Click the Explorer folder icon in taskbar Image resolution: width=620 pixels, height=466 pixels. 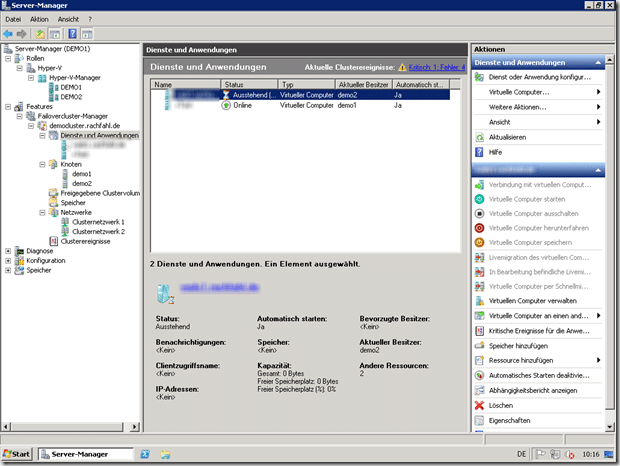pos(165,455)
